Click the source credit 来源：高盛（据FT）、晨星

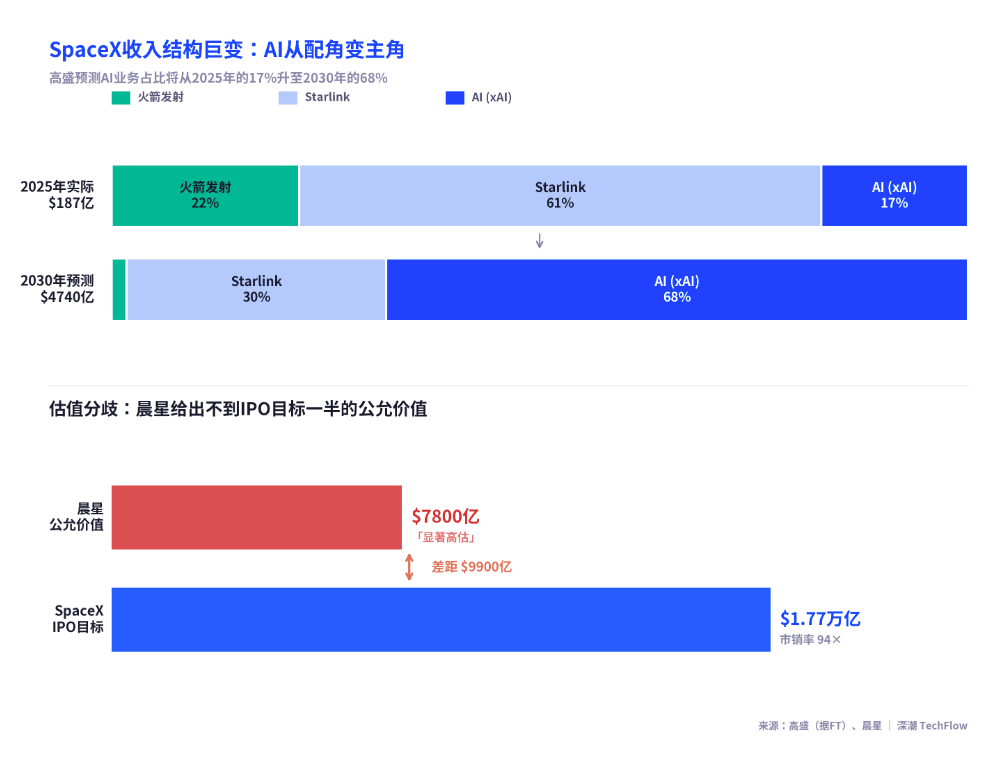coord(820,725)
